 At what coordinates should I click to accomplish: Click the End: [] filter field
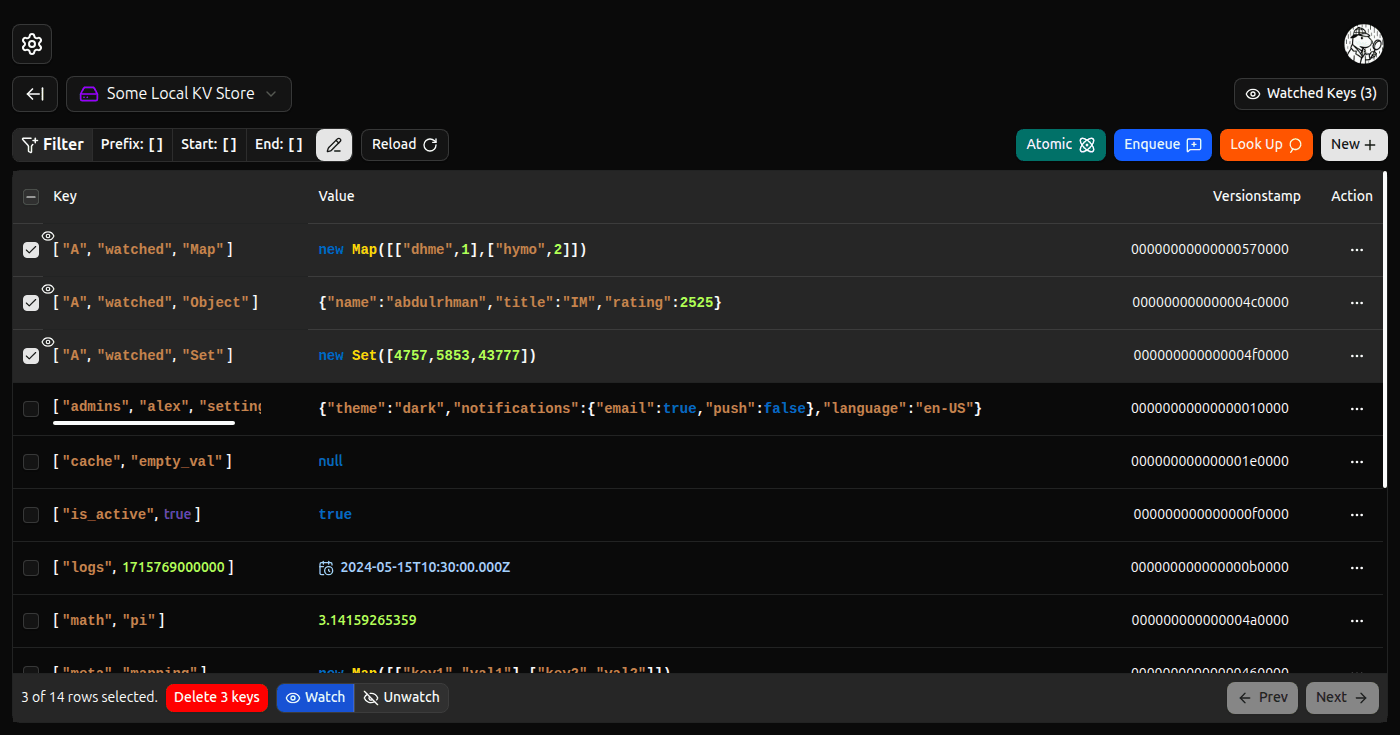(279, 144)
